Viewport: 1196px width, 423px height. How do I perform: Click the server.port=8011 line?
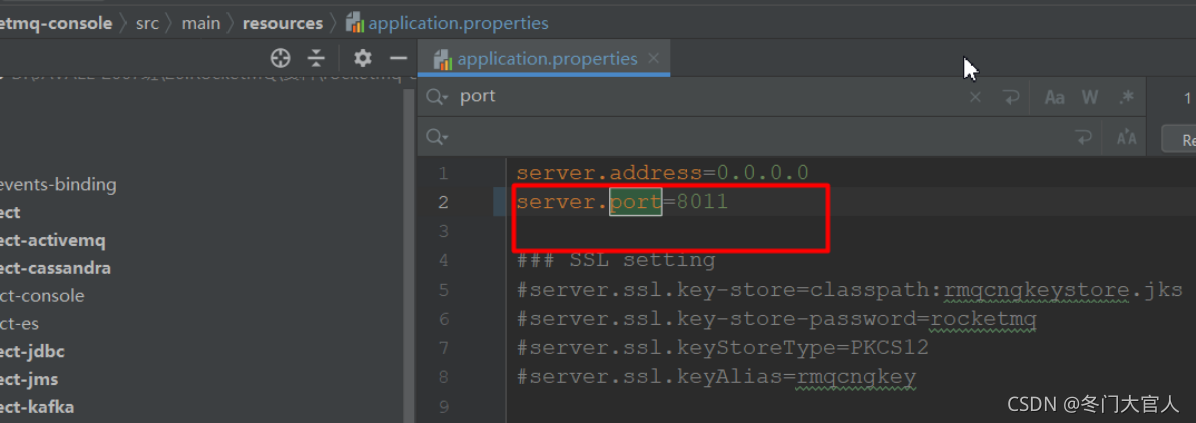tap(622, 202)
